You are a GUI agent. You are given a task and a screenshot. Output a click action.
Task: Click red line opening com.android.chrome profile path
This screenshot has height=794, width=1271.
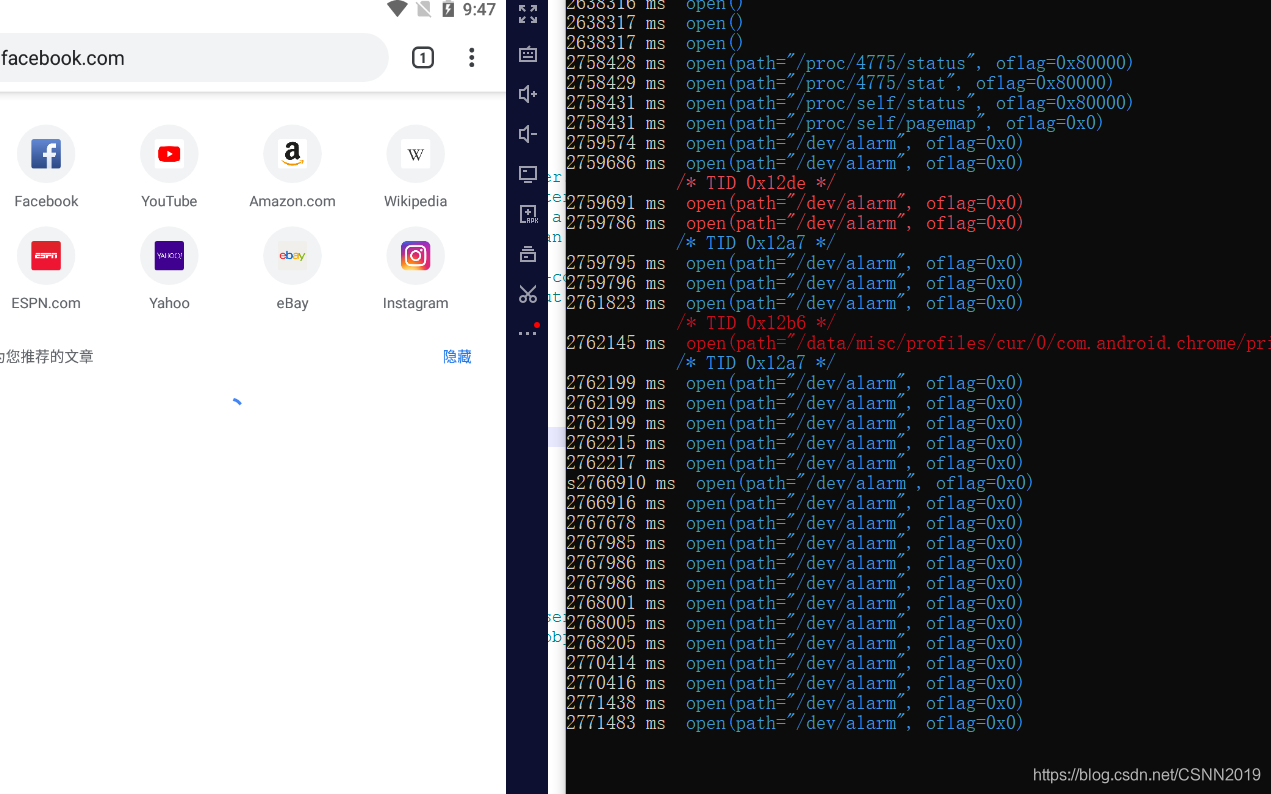point(918,343)
